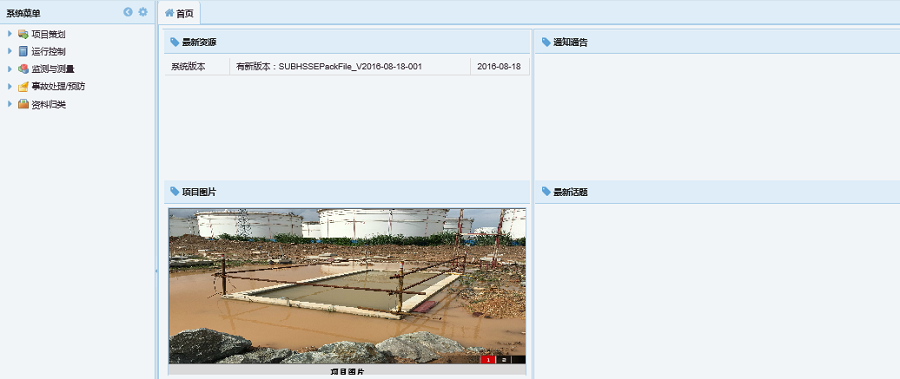Show slide 1 using red indicator
Screen dimensions: 900x379
pyautogui.click(x=488, y=359)
